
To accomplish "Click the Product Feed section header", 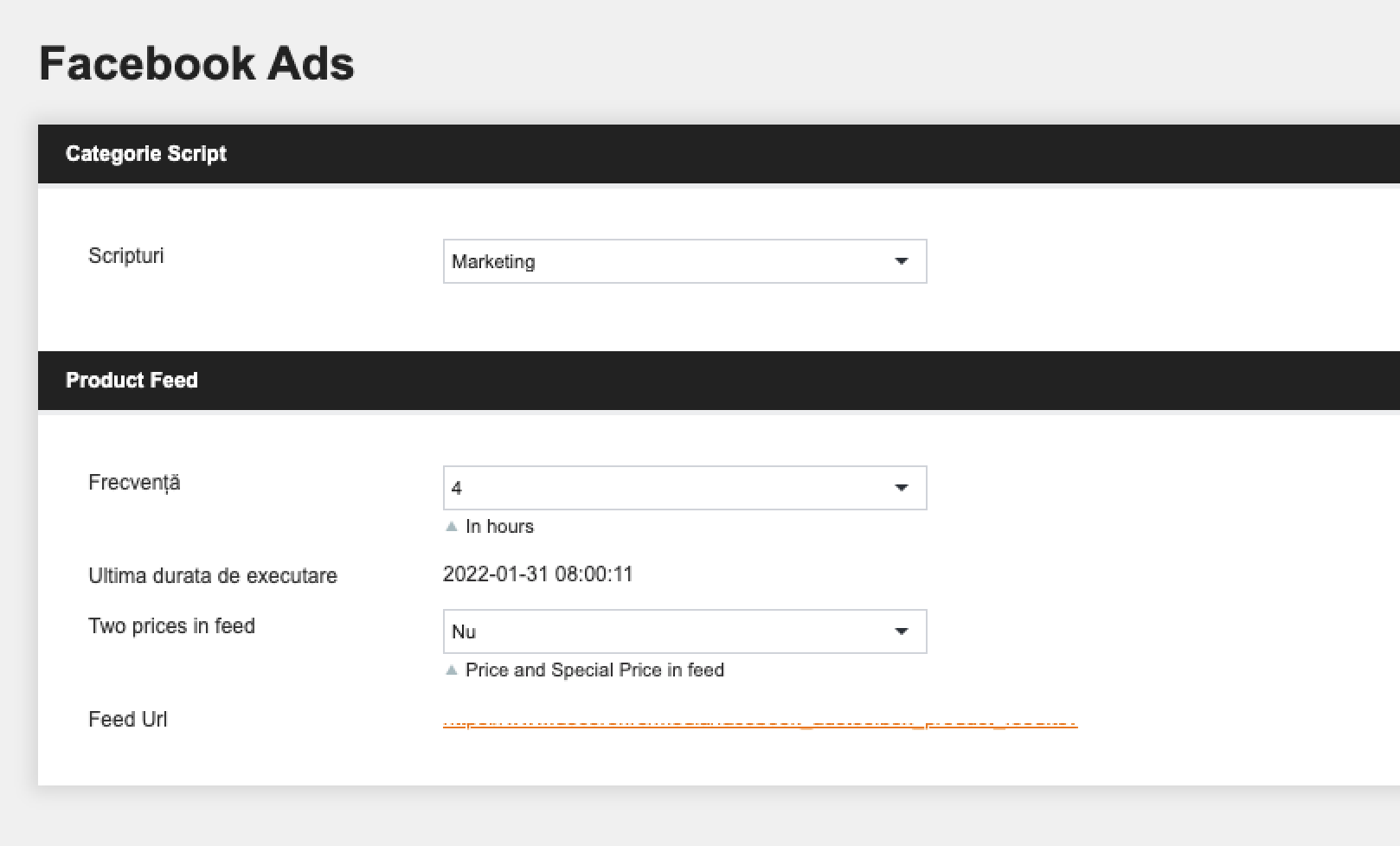I will tap(719, 381).
